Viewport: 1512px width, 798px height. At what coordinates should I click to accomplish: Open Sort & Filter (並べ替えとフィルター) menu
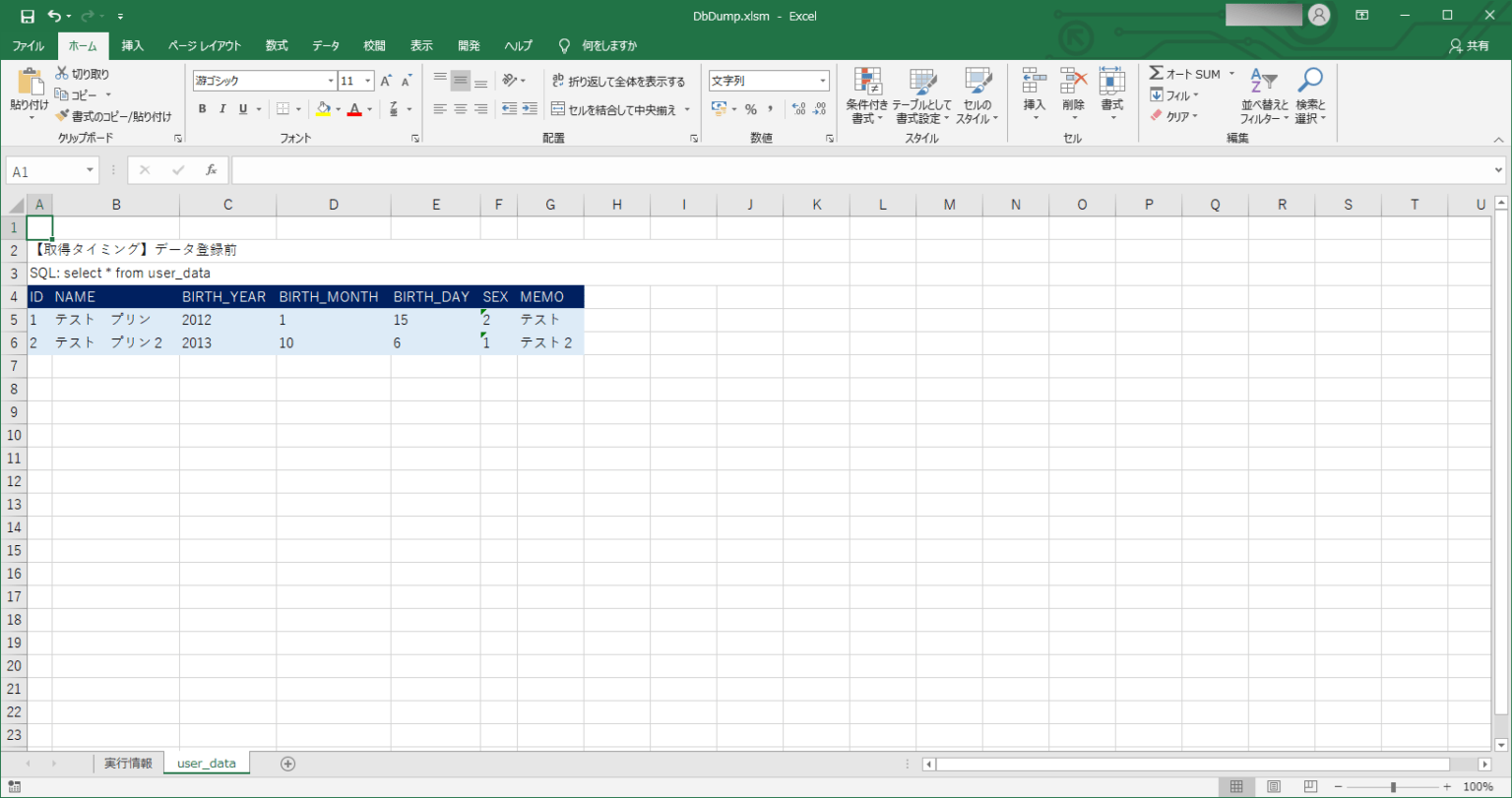tap(1264, 96)
